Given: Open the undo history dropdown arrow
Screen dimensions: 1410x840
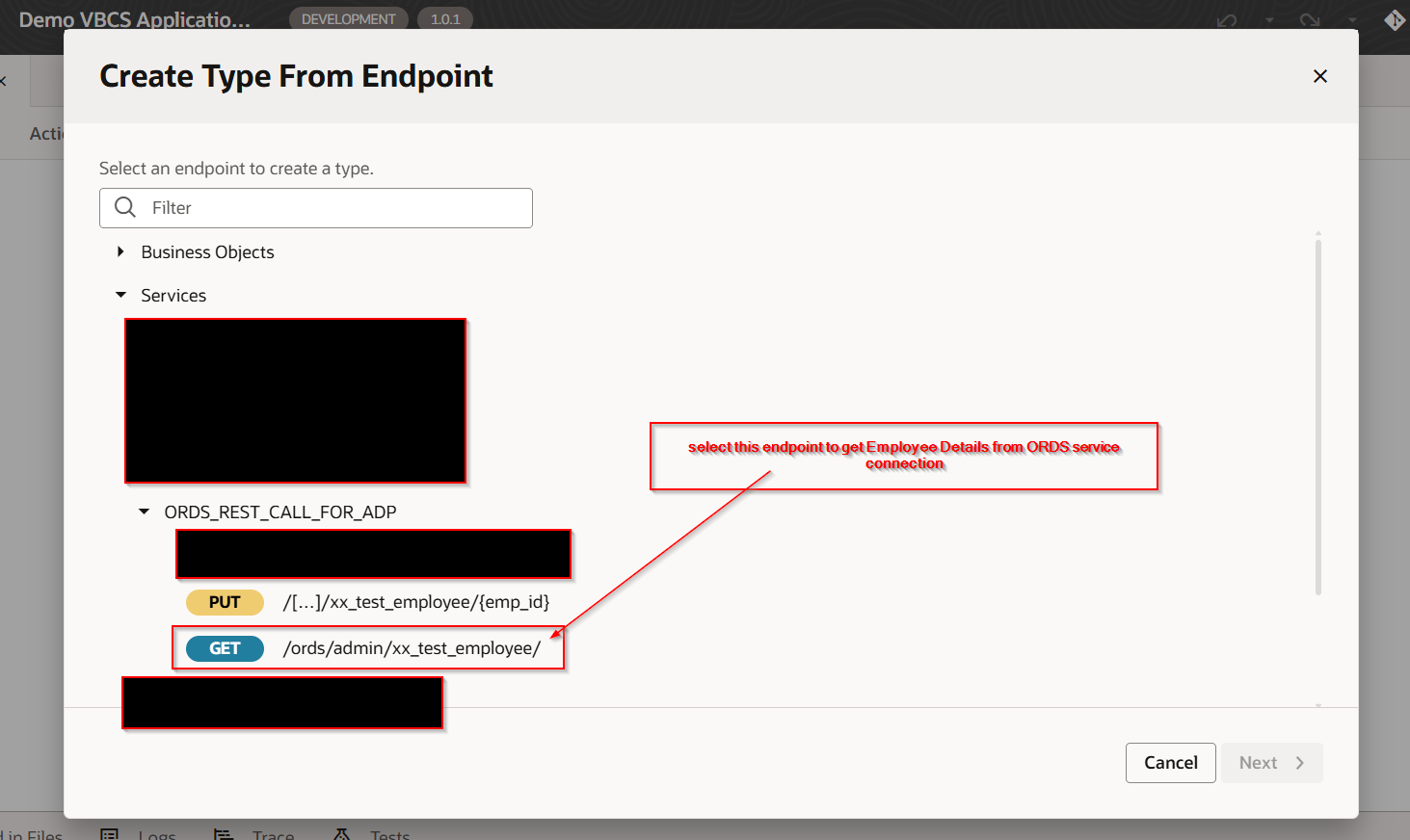Looking at the screenshot, I should pyautogui.click(x=1269, y=20).
